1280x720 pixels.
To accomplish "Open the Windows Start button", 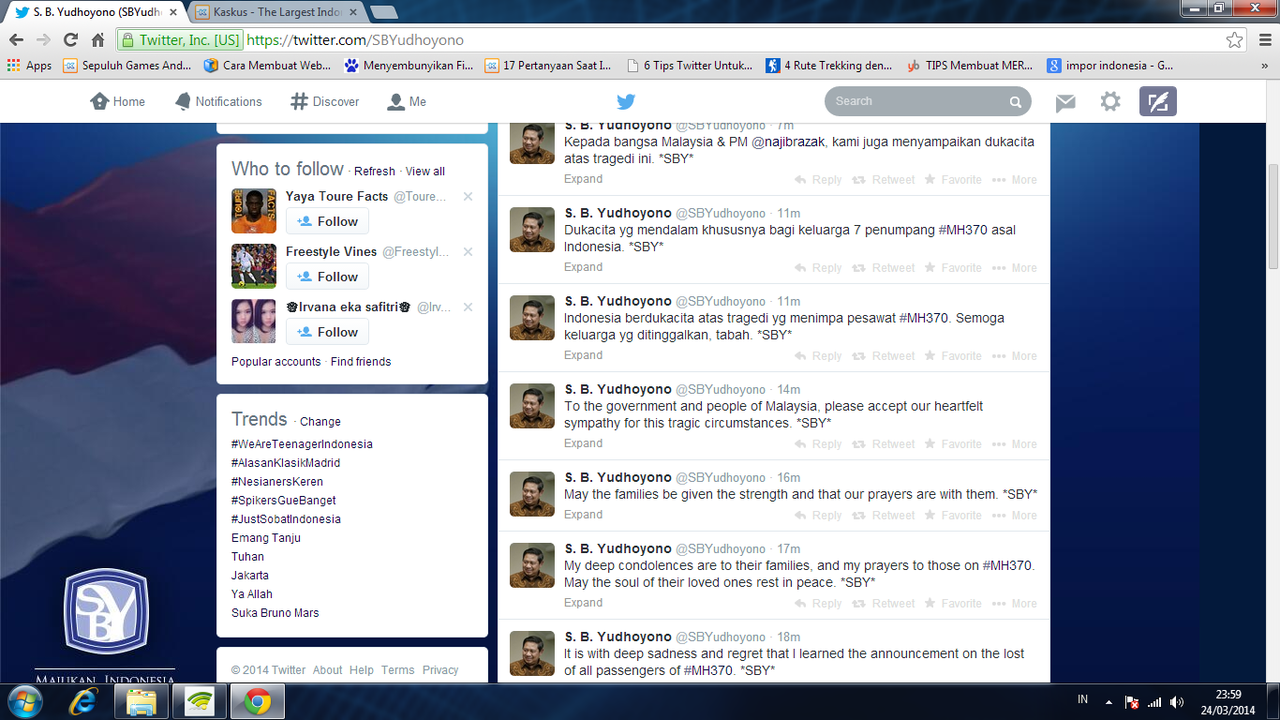I will 24,701.
